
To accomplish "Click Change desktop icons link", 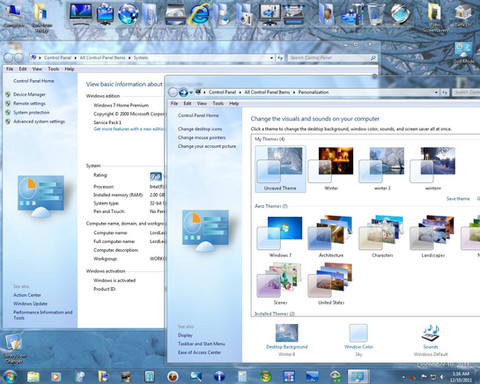I will [x=200, y=129].
